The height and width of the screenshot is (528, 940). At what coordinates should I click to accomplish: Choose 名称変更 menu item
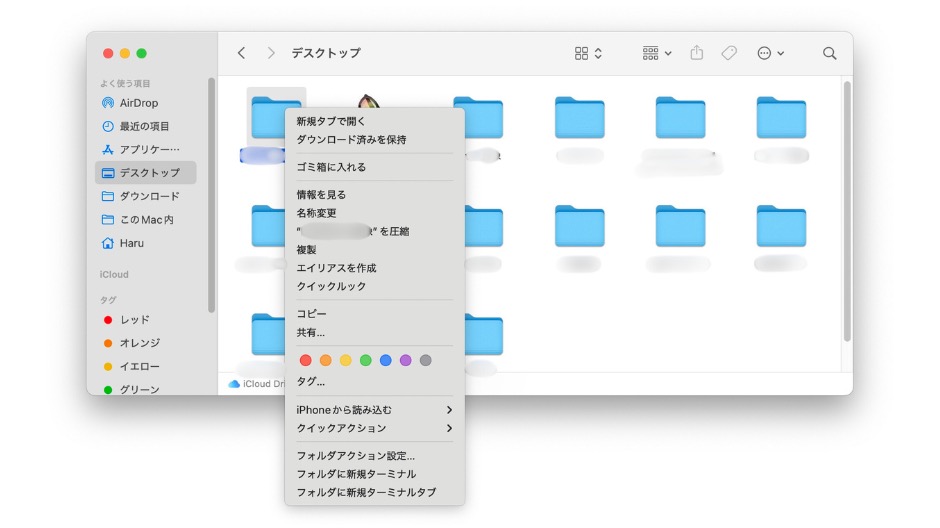[375, 213]
